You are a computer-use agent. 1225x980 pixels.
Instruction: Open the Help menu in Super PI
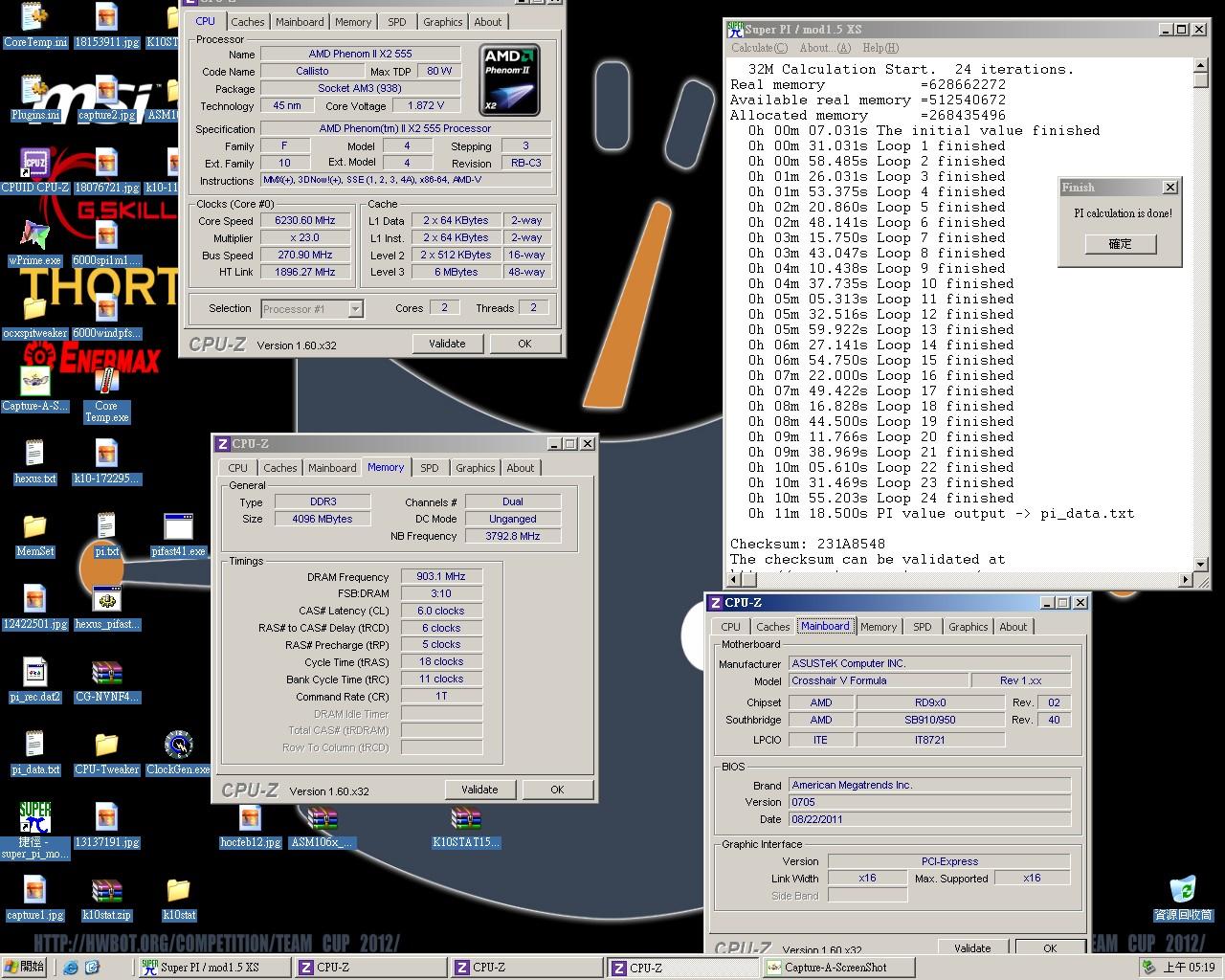tap(880, 48)
